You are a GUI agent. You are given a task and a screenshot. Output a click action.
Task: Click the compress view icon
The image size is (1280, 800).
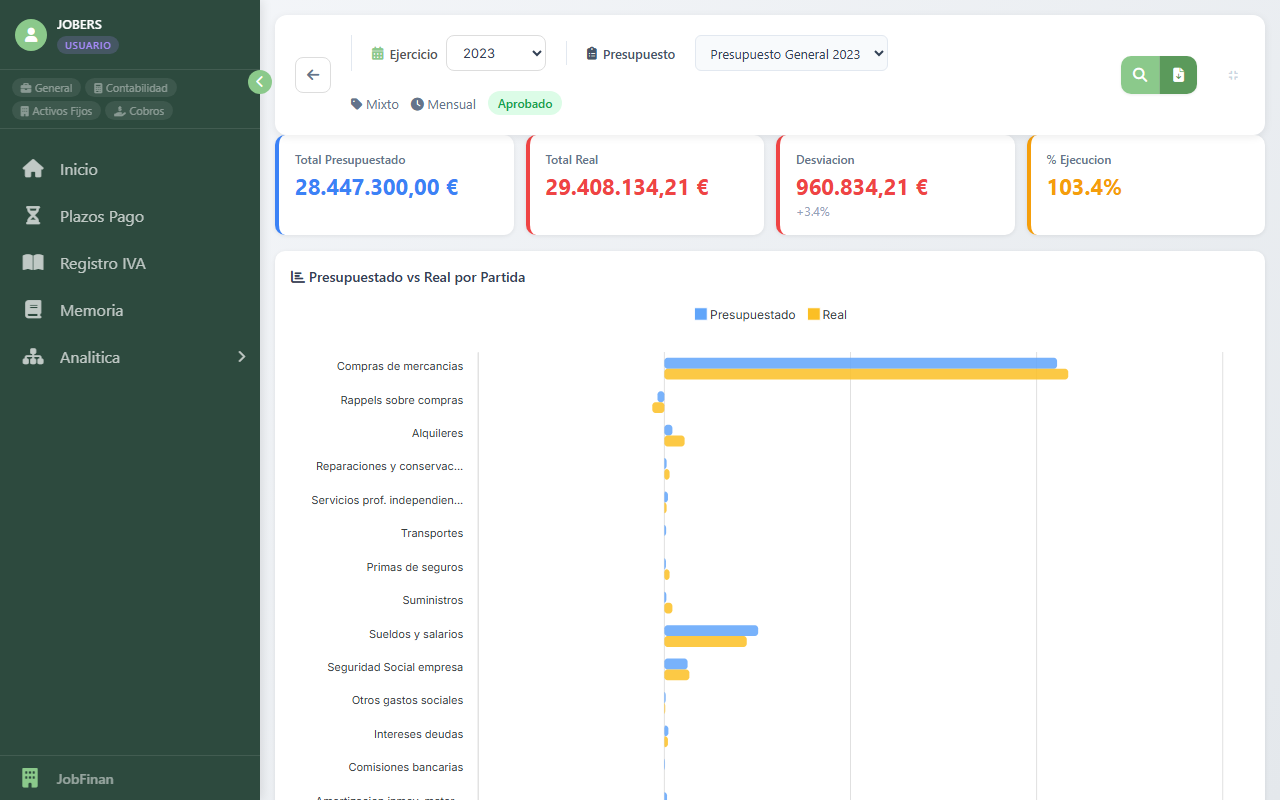[1233, 75]
